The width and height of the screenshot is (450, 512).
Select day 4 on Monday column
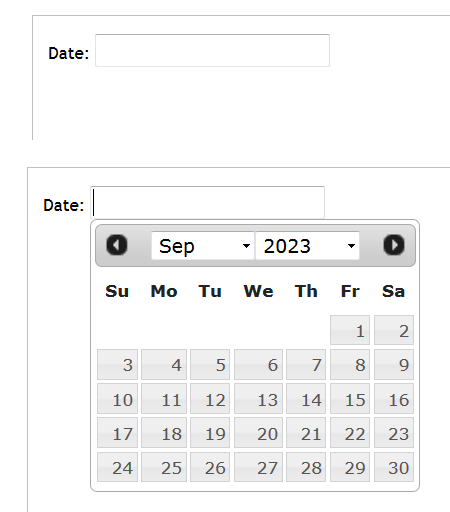164,364
